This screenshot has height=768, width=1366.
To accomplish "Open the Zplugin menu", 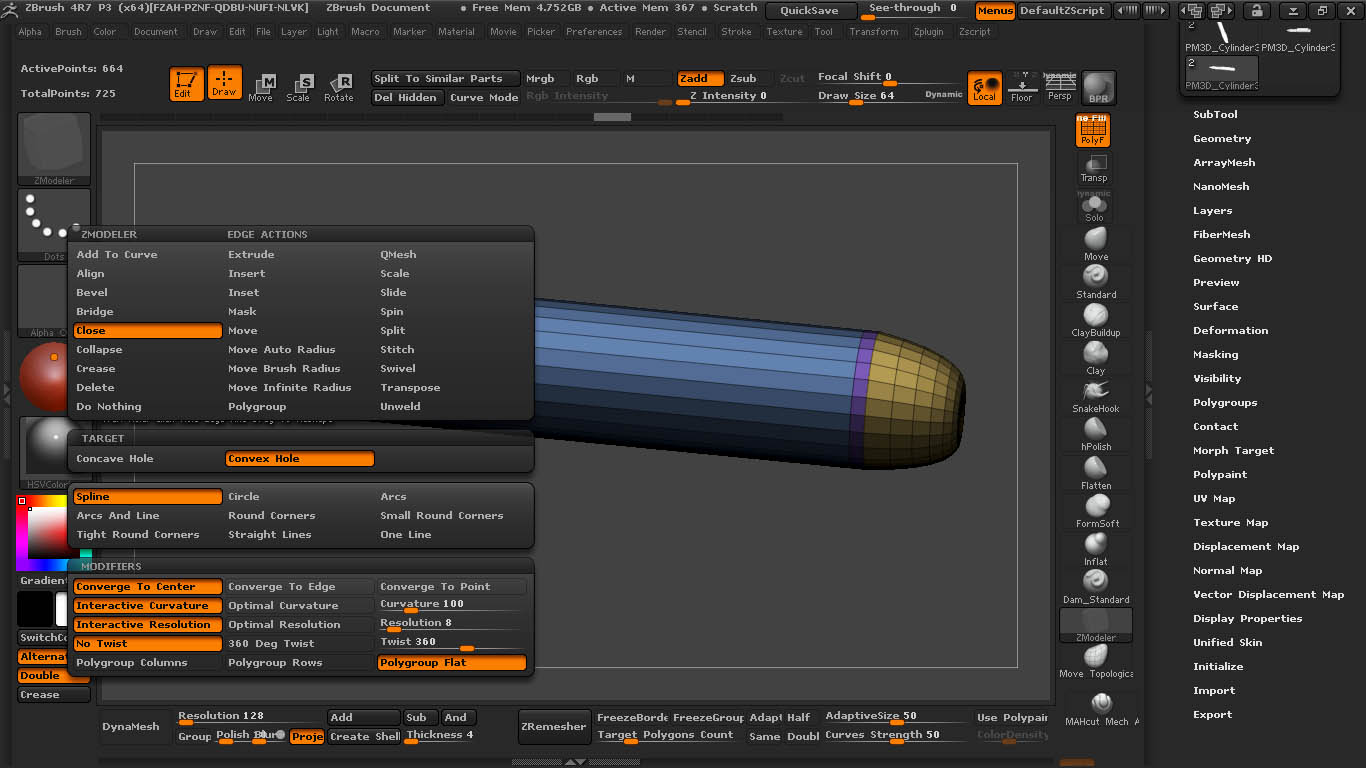I will tap(928, 32).
